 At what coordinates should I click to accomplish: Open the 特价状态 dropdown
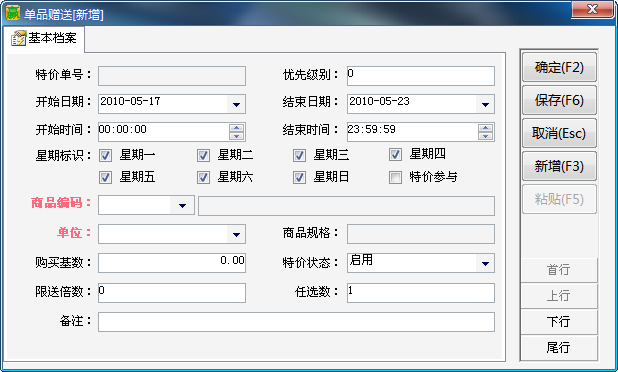pos(485,263)
